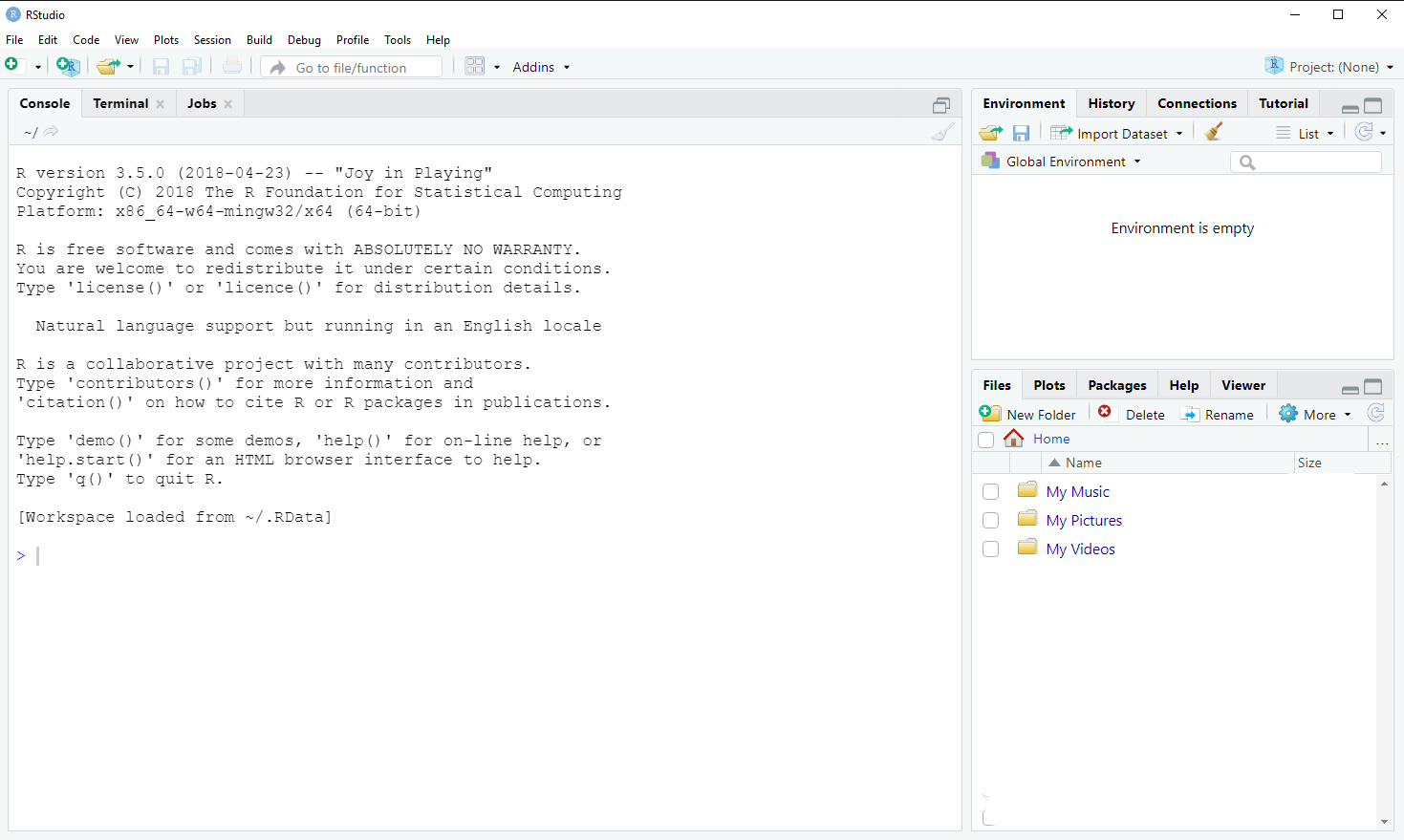Screen dimensions: 1404x840
Task: Open the Session menu
Action: pyautogui.click(x=212, y=40)
